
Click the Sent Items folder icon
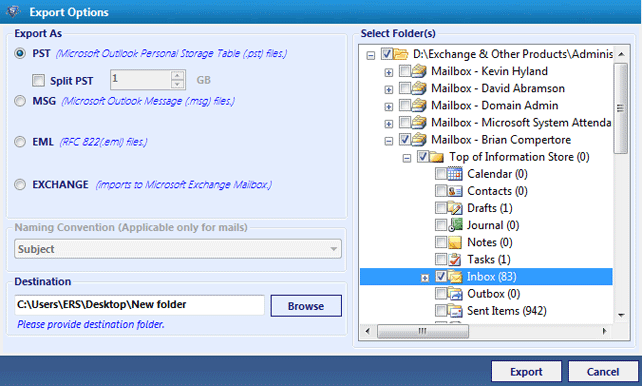pos(455,311)
